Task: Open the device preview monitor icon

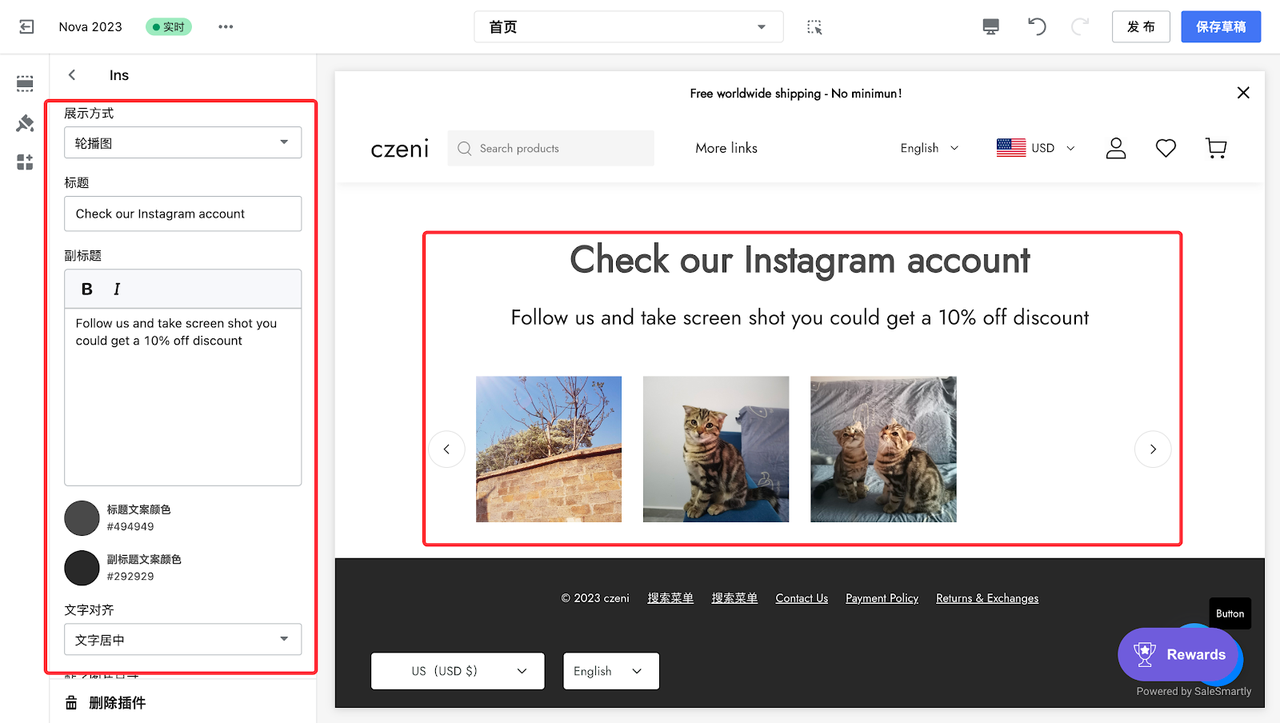Action: point(990,27)
